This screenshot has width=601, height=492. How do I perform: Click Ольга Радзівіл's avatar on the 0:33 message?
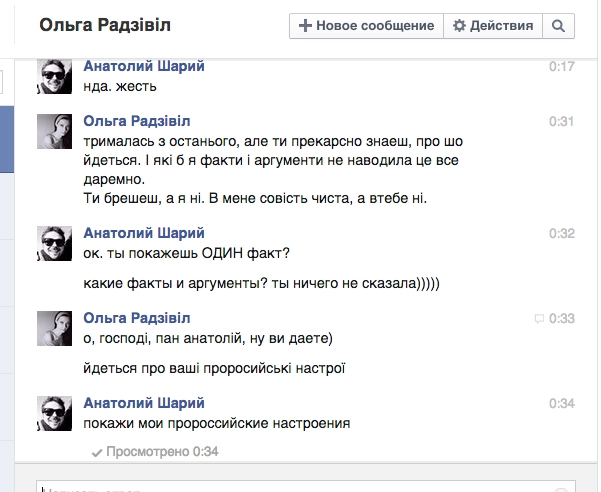(x=57, y=330)
